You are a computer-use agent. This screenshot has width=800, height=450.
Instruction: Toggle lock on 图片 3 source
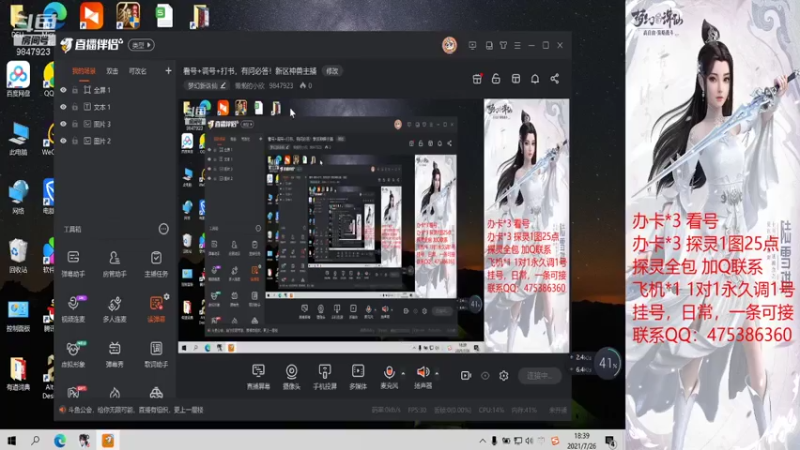[x=75, y=124]
